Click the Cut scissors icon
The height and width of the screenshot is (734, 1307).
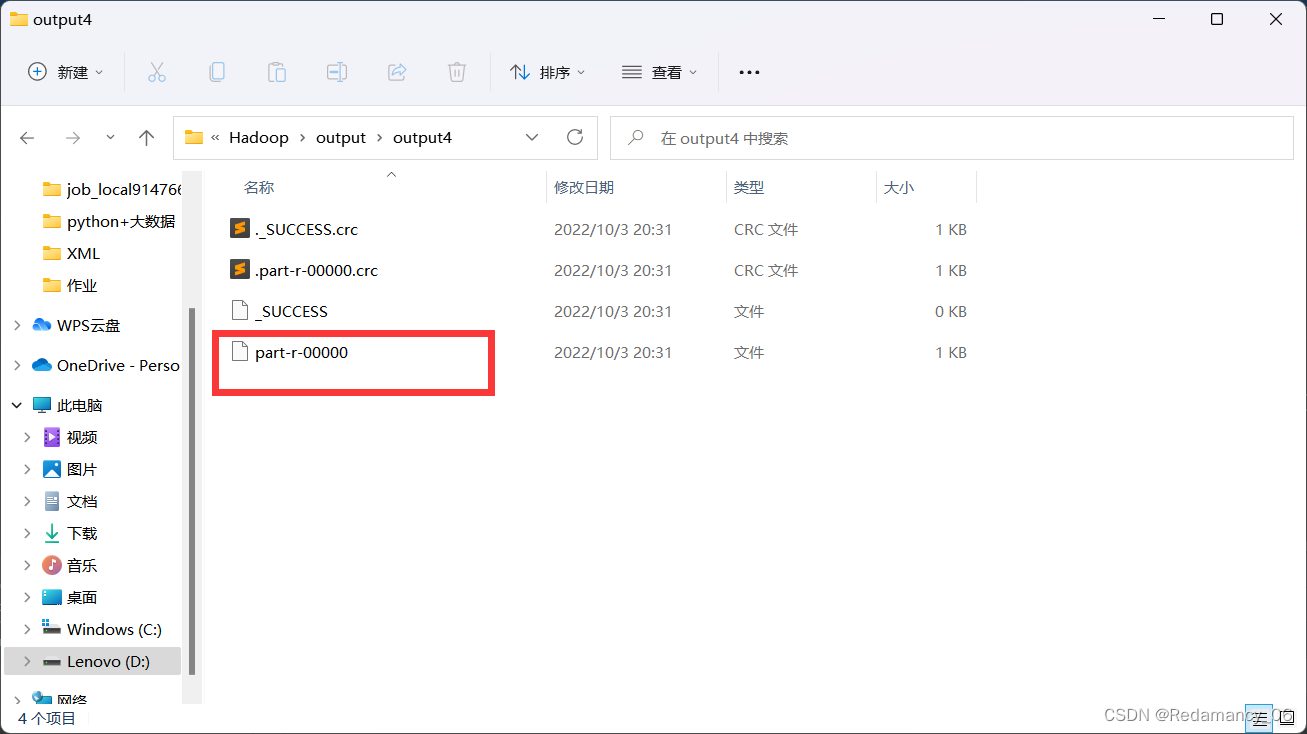click(156, 72)
